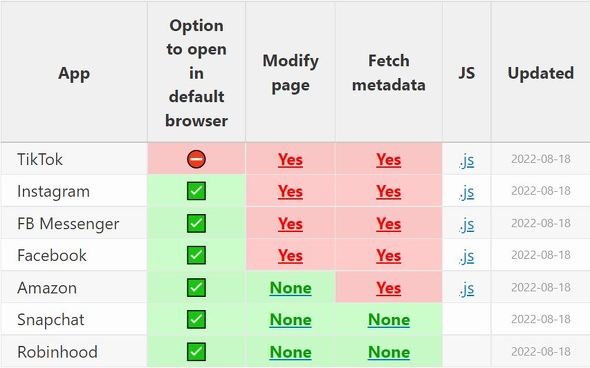
Task: Open Amazon's .js file link
Action: (466, 289)
